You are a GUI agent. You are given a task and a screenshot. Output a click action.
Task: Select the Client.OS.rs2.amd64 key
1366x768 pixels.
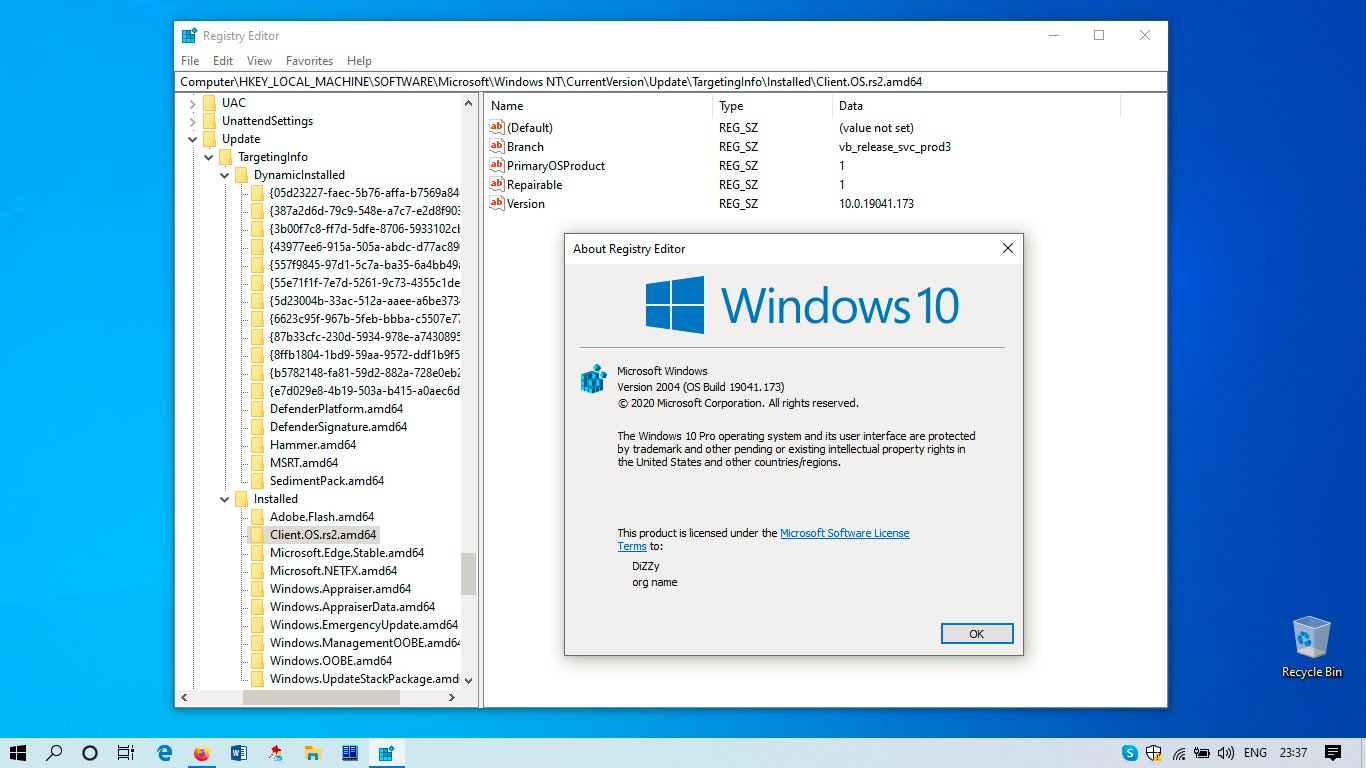(x=323, y=535)
